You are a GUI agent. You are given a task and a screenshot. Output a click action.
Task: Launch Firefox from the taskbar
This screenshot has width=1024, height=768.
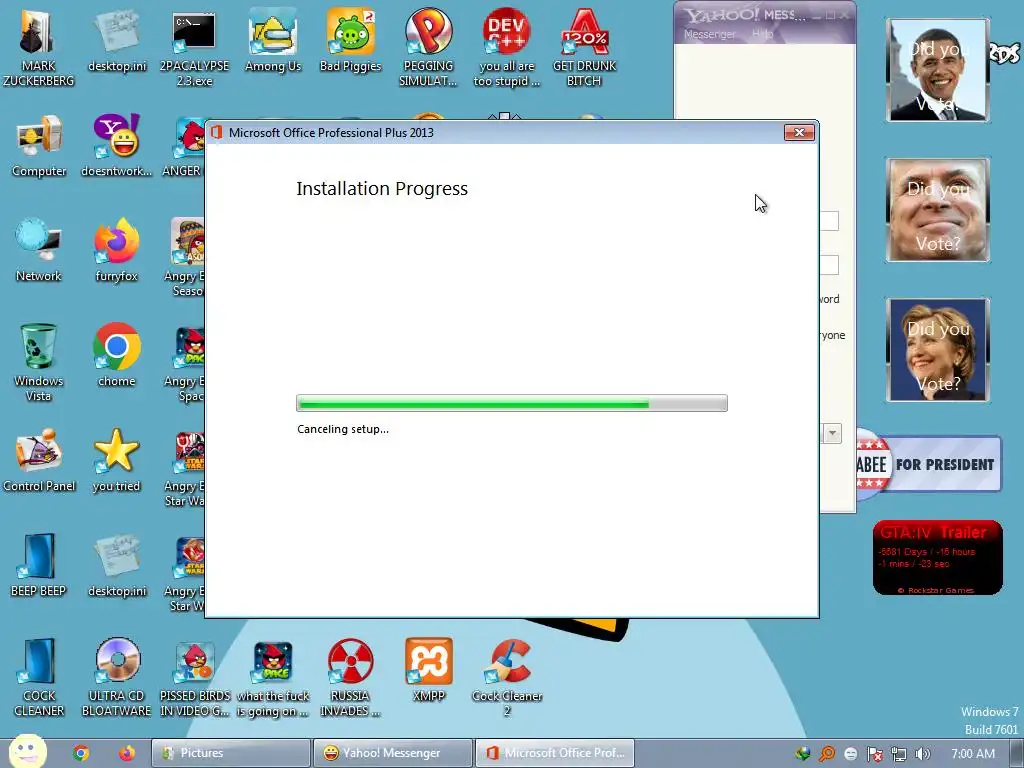tap(127, 753)
